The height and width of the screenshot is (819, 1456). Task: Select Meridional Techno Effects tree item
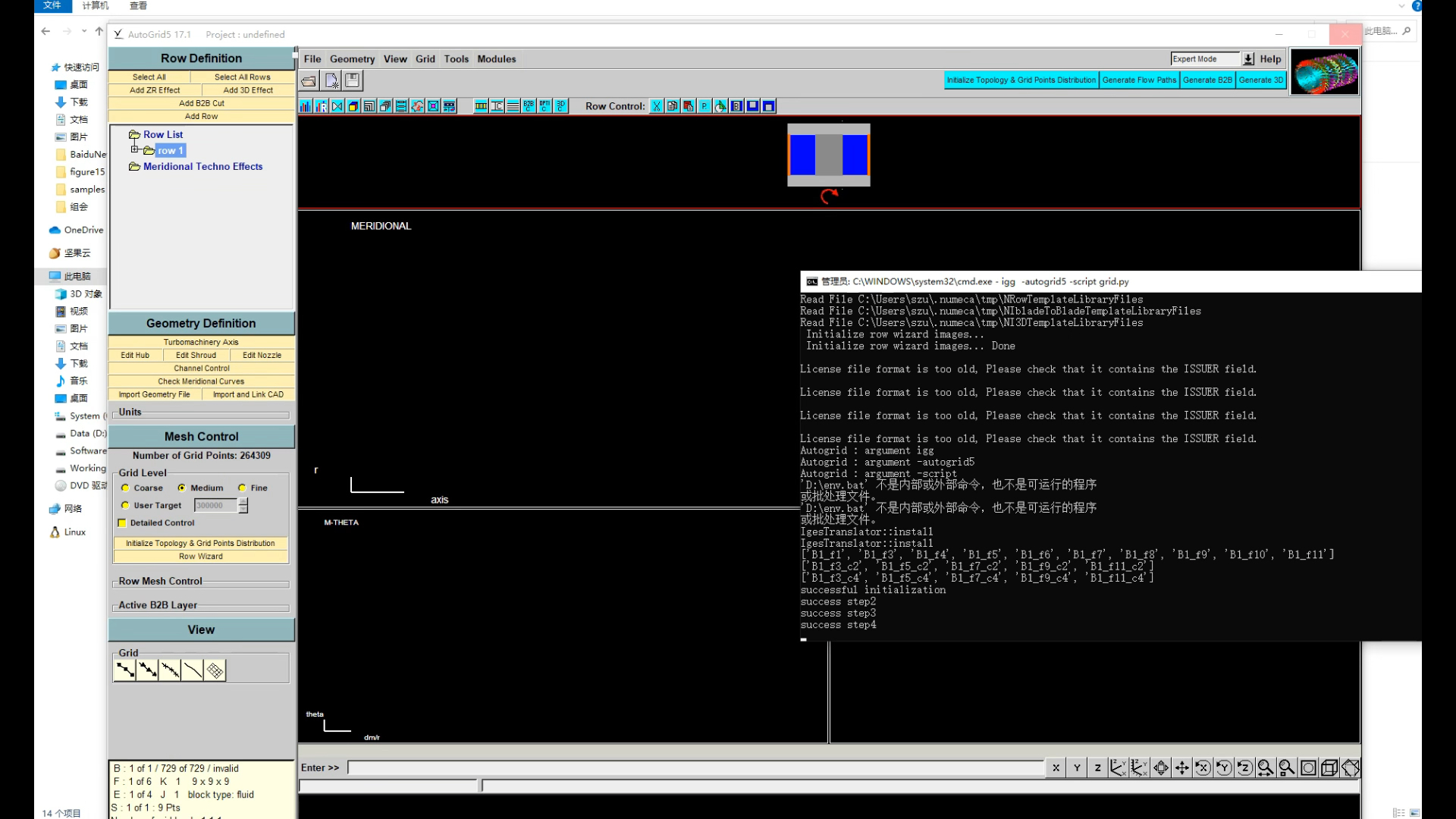pyautogui.click(x=202, y=166)
